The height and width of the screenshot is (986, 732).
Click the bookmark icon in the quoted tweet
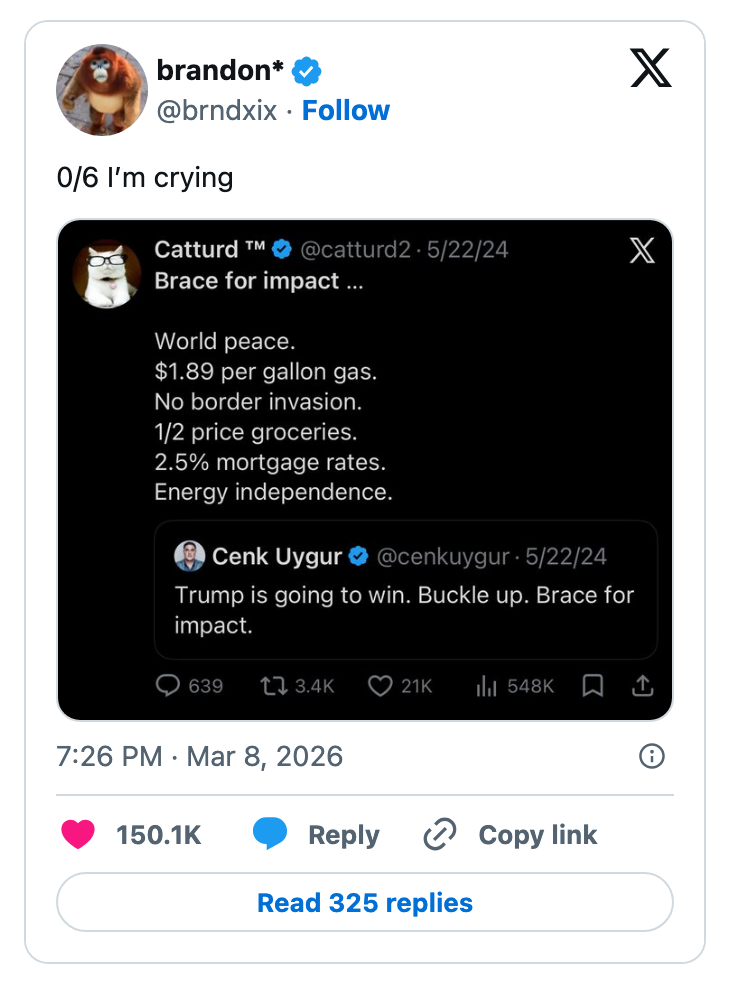(x=593, y=686)
